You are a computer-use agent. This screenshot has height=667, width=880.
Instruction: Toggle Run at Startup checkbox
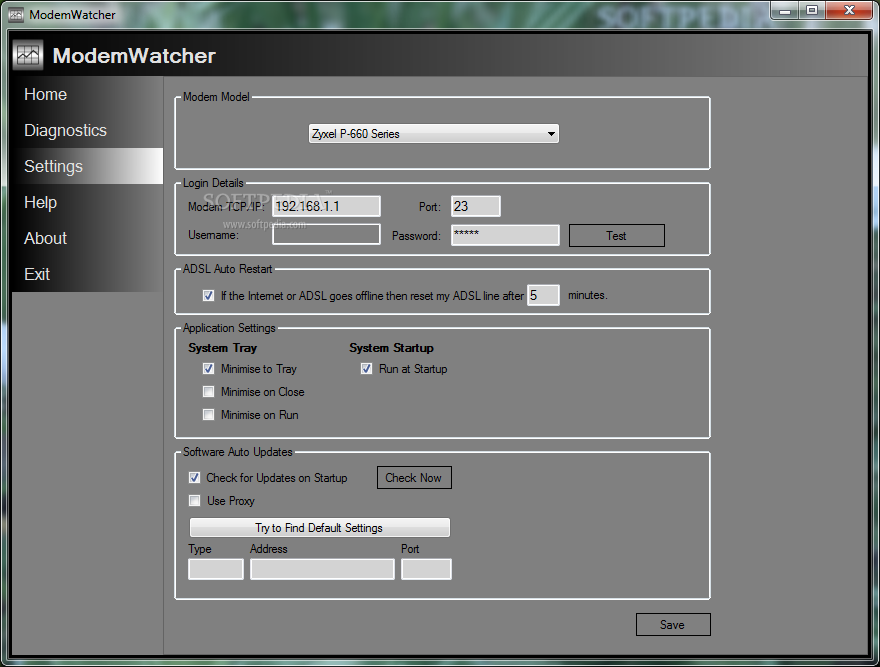point(366,369)
